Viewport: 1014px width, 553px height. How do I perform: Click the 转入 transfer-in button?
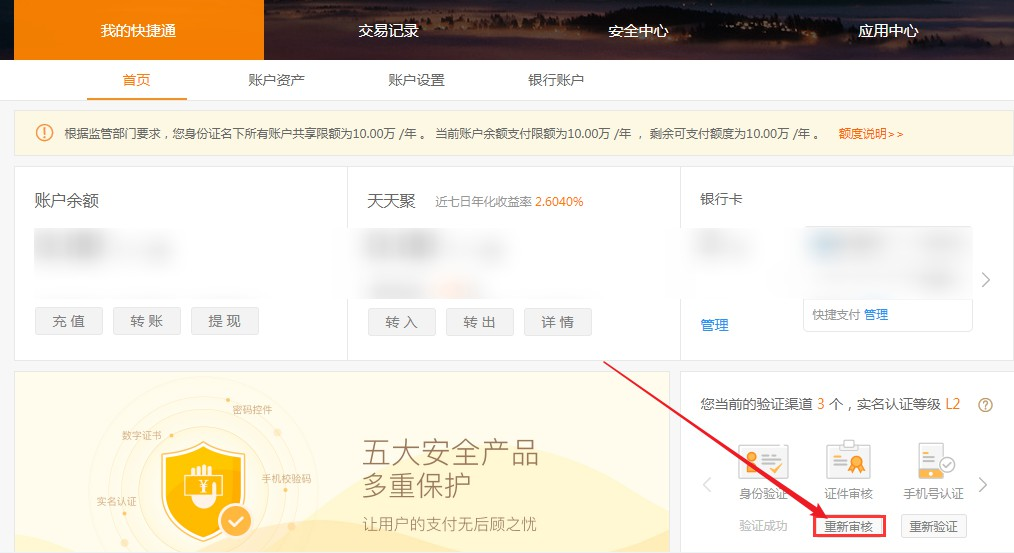coord(401,322)
